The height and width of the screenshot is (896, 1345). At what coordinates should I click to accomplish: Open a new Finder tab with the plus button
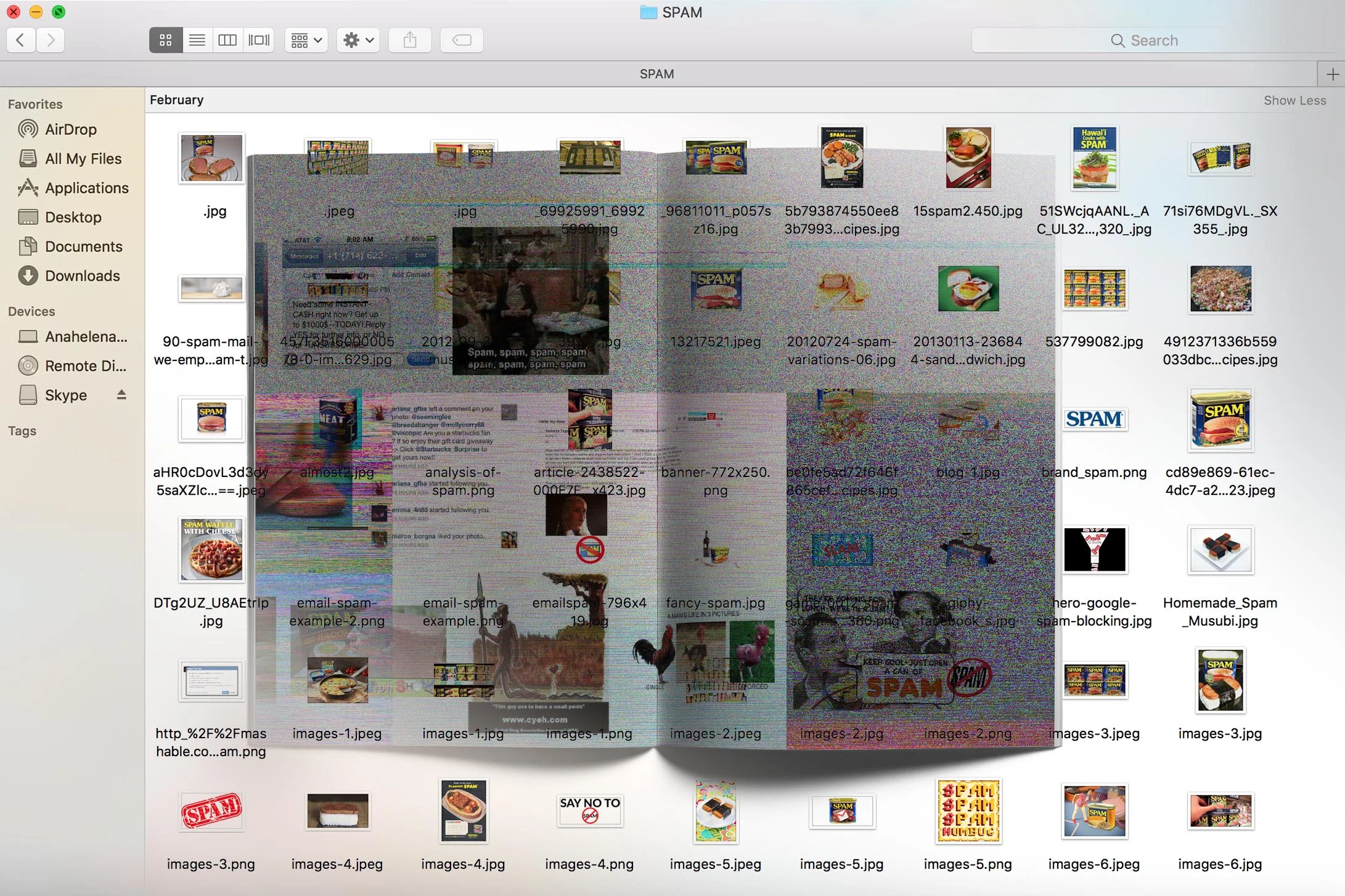pos(1331,73)
